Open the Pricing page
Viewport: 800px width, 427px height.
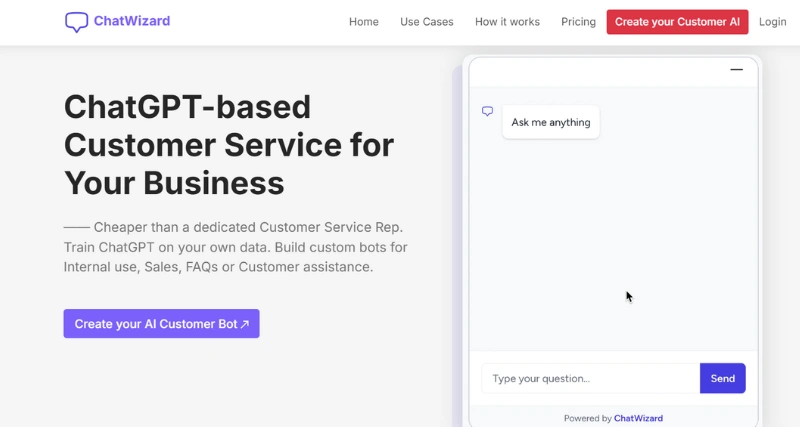[578, 22]
